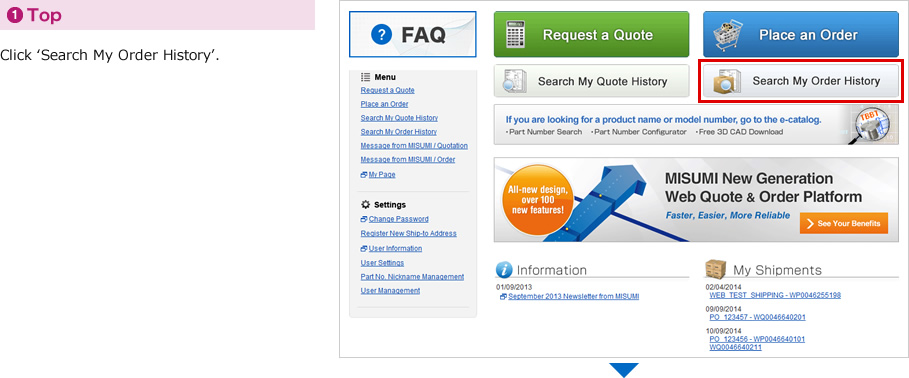Open Search My Order History button

[801, 81]
